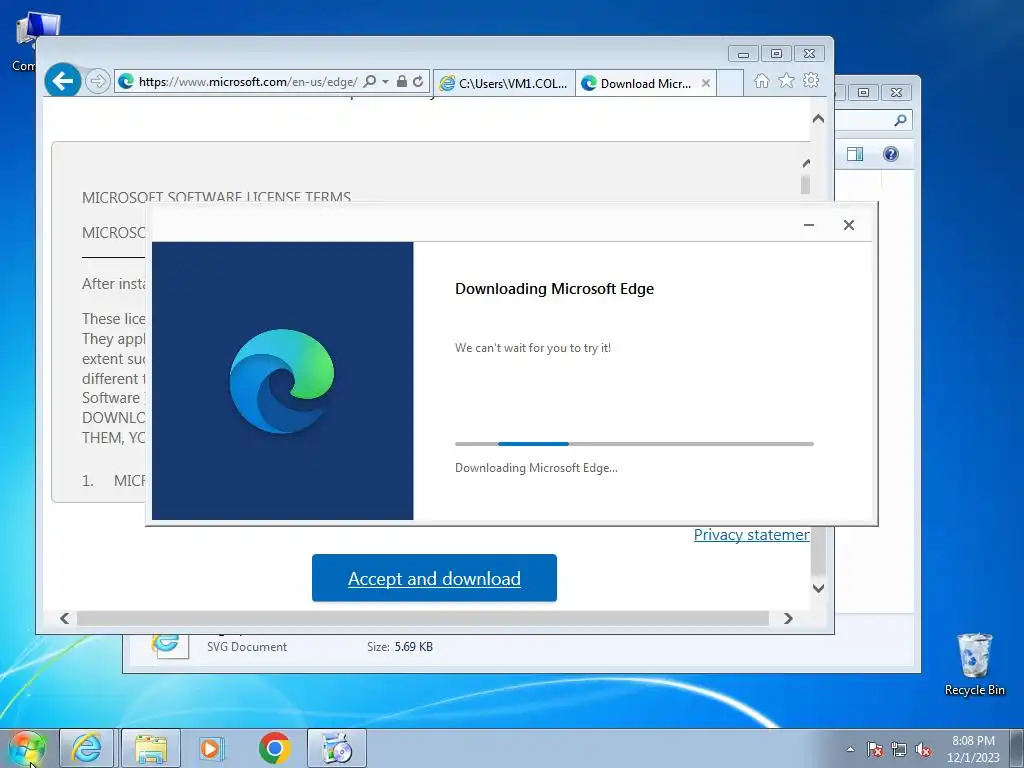Switch to the C:\Users\VM1.COL... tab
The height and width of the screenshot is (768, 1024).
pos(504,83)
